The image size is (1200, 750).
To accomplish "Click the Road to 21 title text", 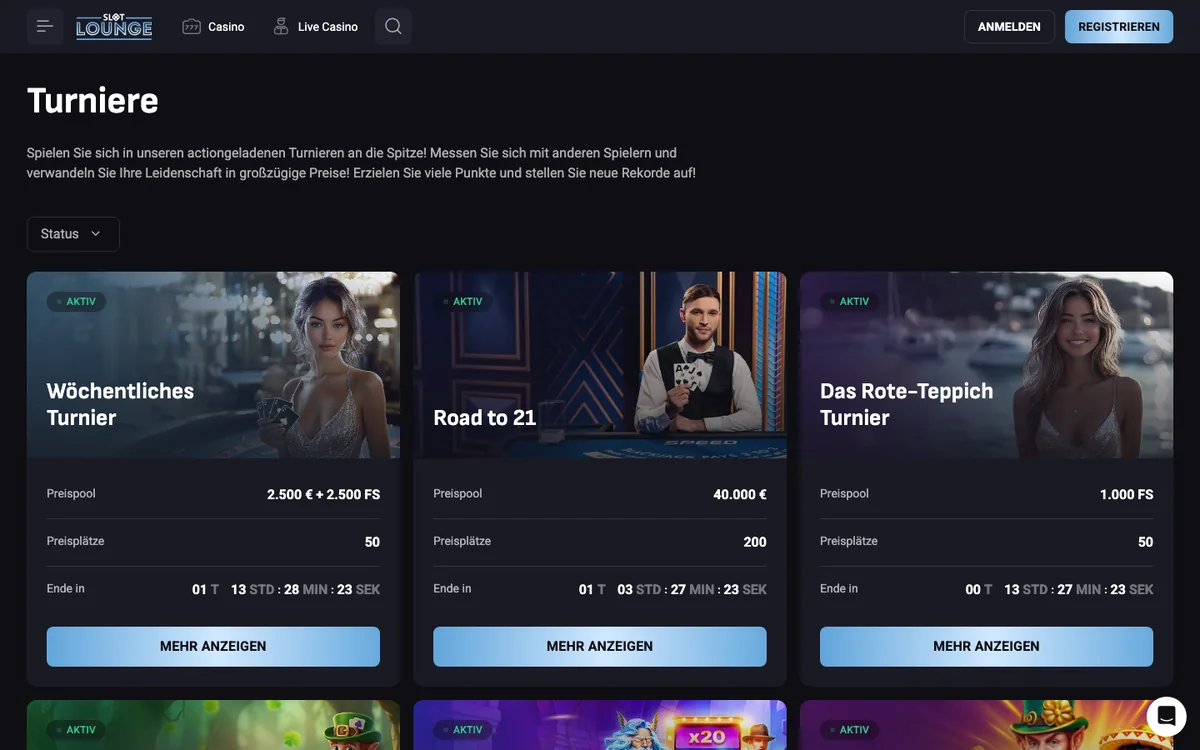I will point(485,418).
